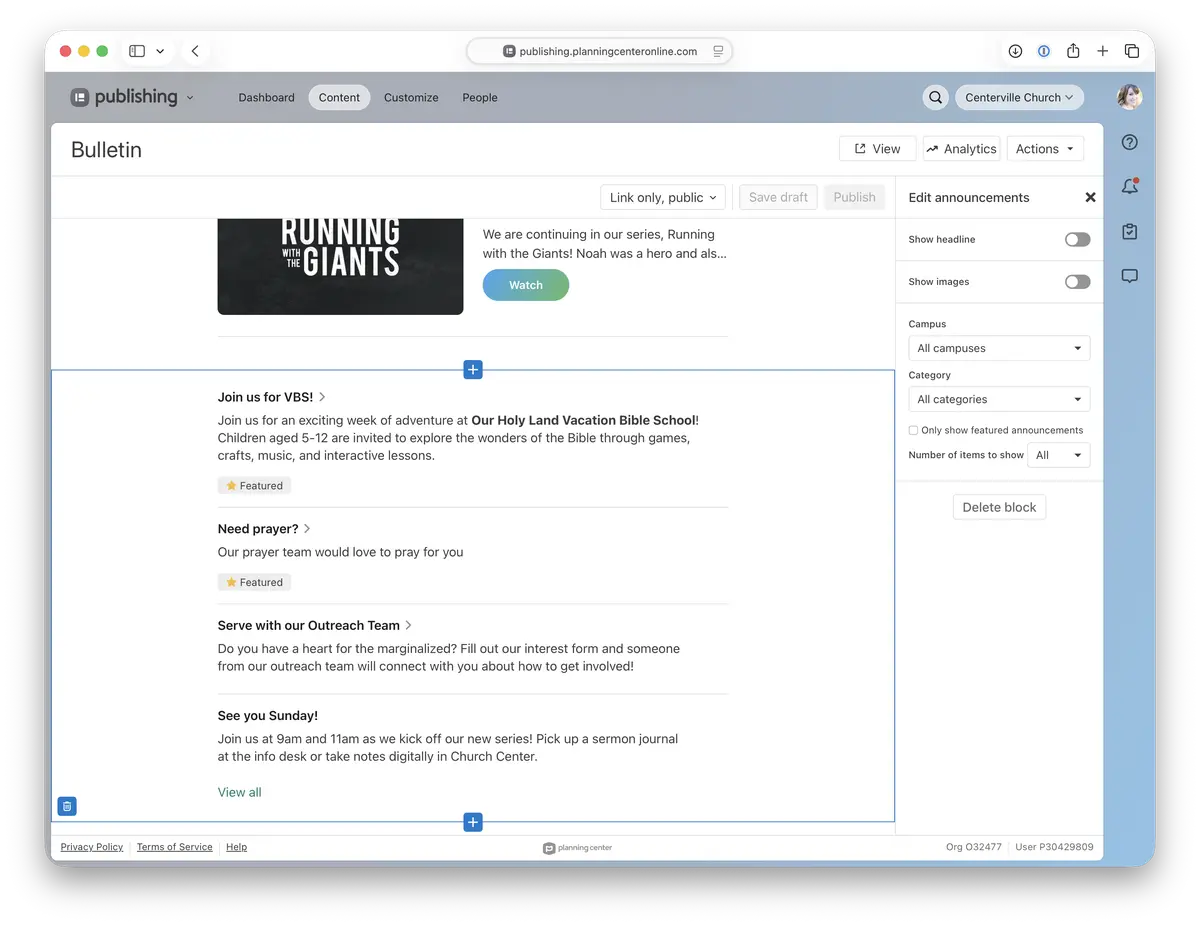Image resolution: width=1200 pixels, height=926 pixels.
Task: Click the Safari address bar
Action: (x=600, y=51)
